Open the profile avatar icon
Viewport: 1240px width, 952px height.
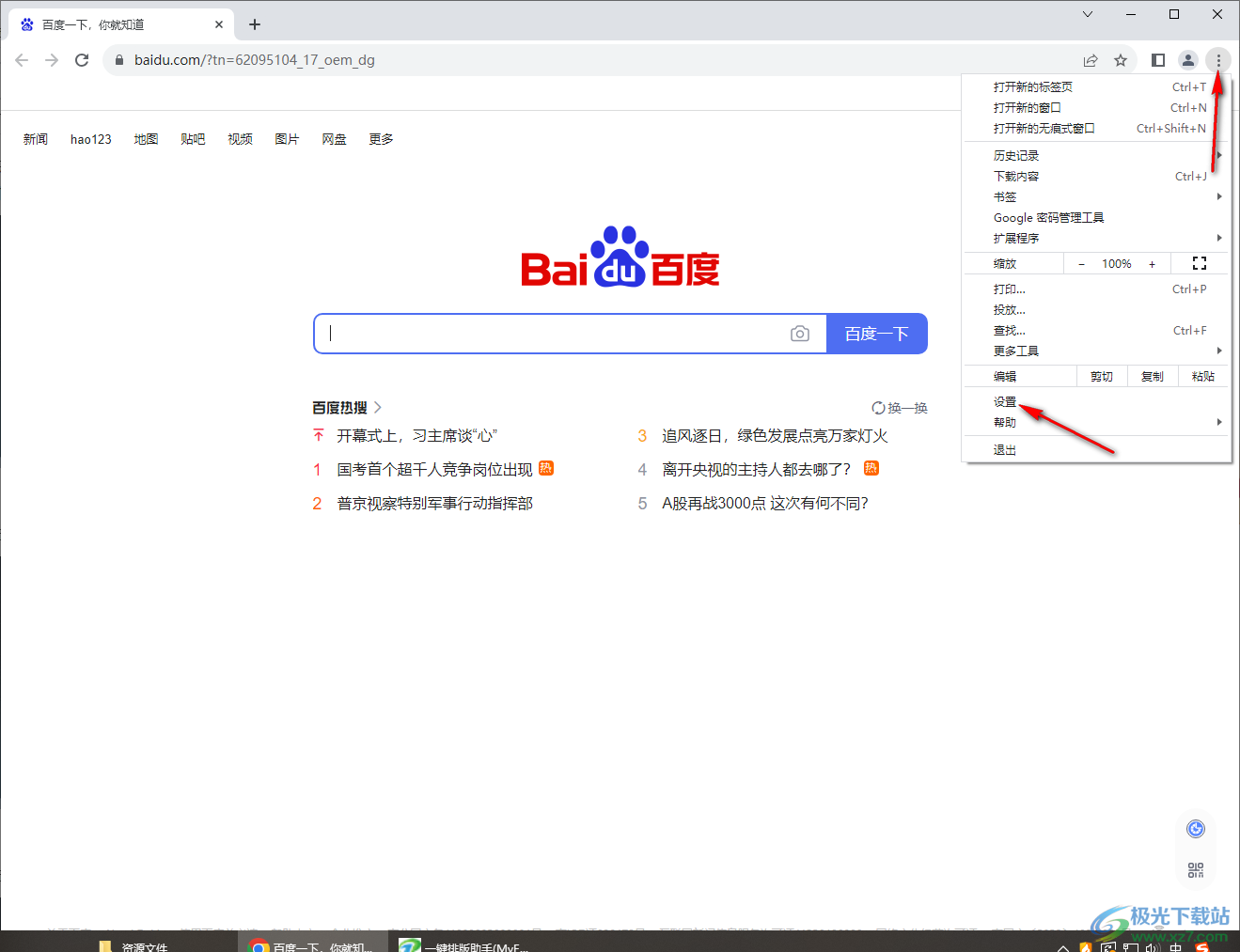click(1188, 60)
